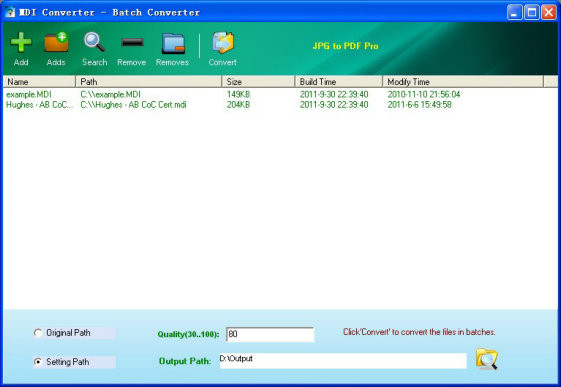
Task: Start batch with Convert icon
Action: coord(223,43)
